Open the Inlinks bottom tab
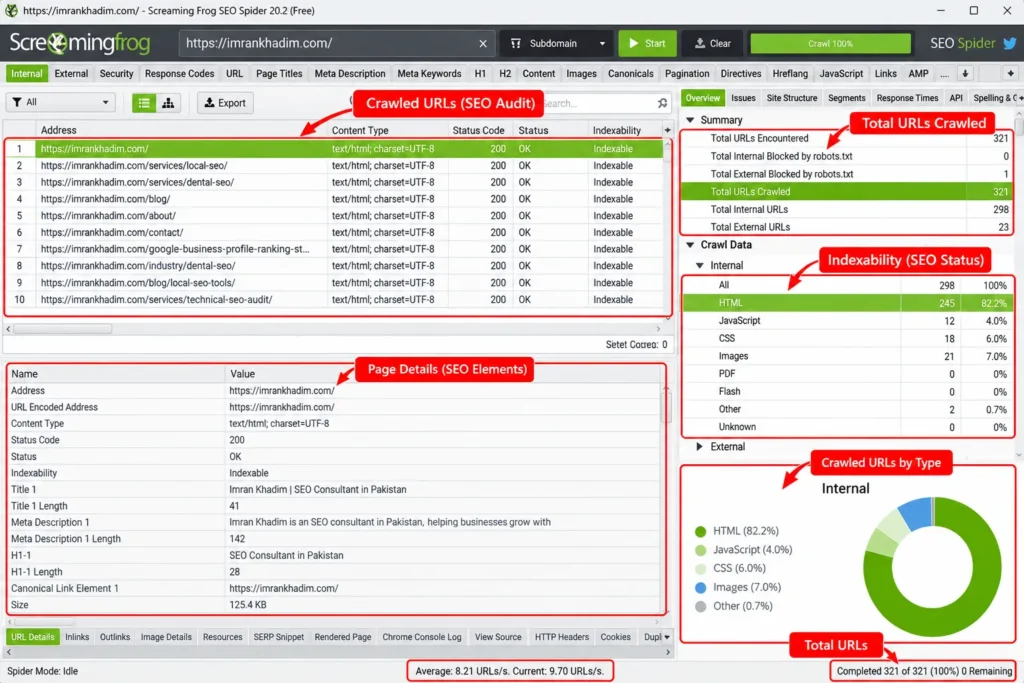The image size is (1024, 683). pyautogui.click(x=77, y=637)
